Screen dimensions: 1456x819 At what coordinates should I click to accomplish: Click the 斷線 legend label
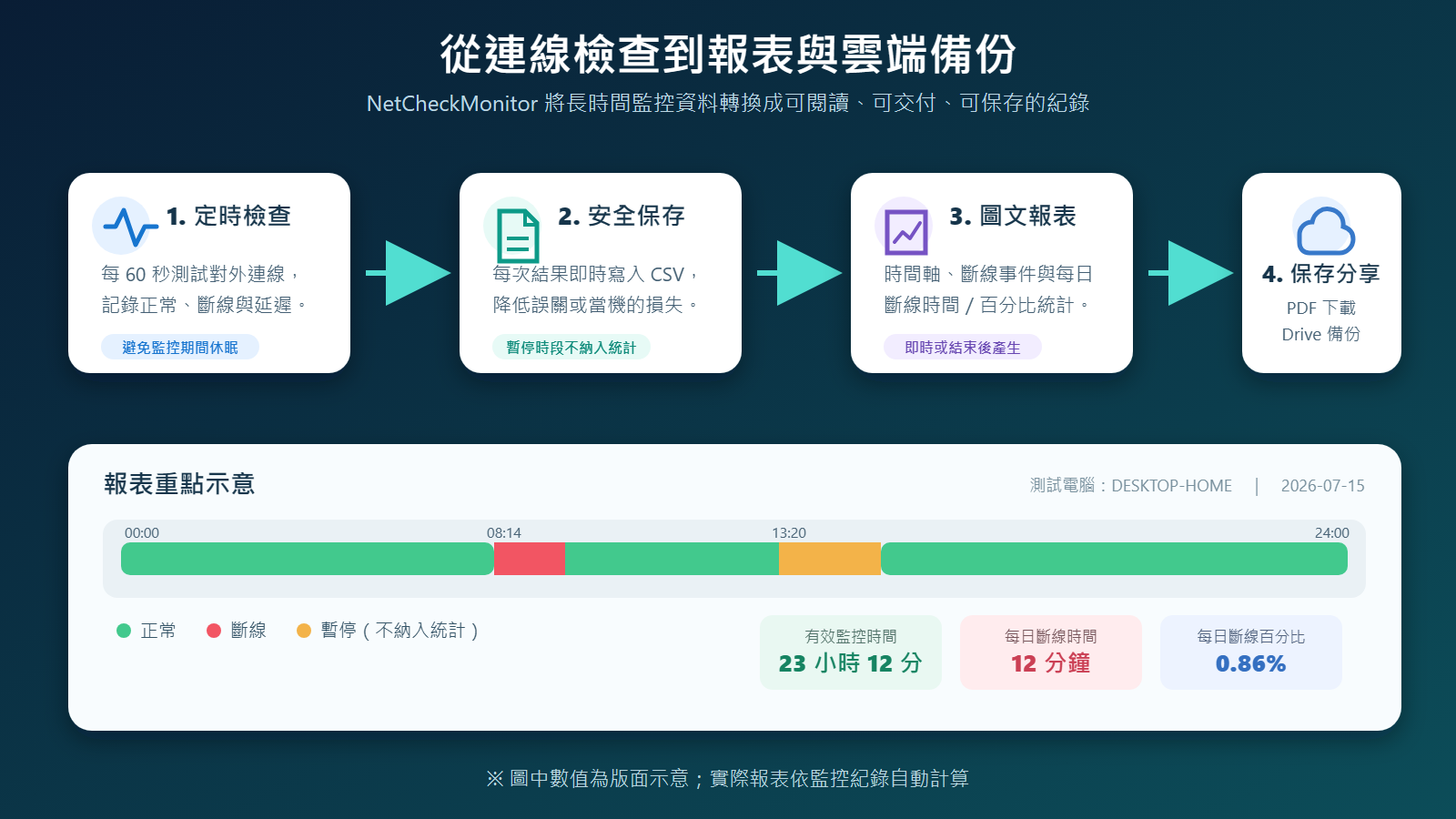(x=248, y=631)
